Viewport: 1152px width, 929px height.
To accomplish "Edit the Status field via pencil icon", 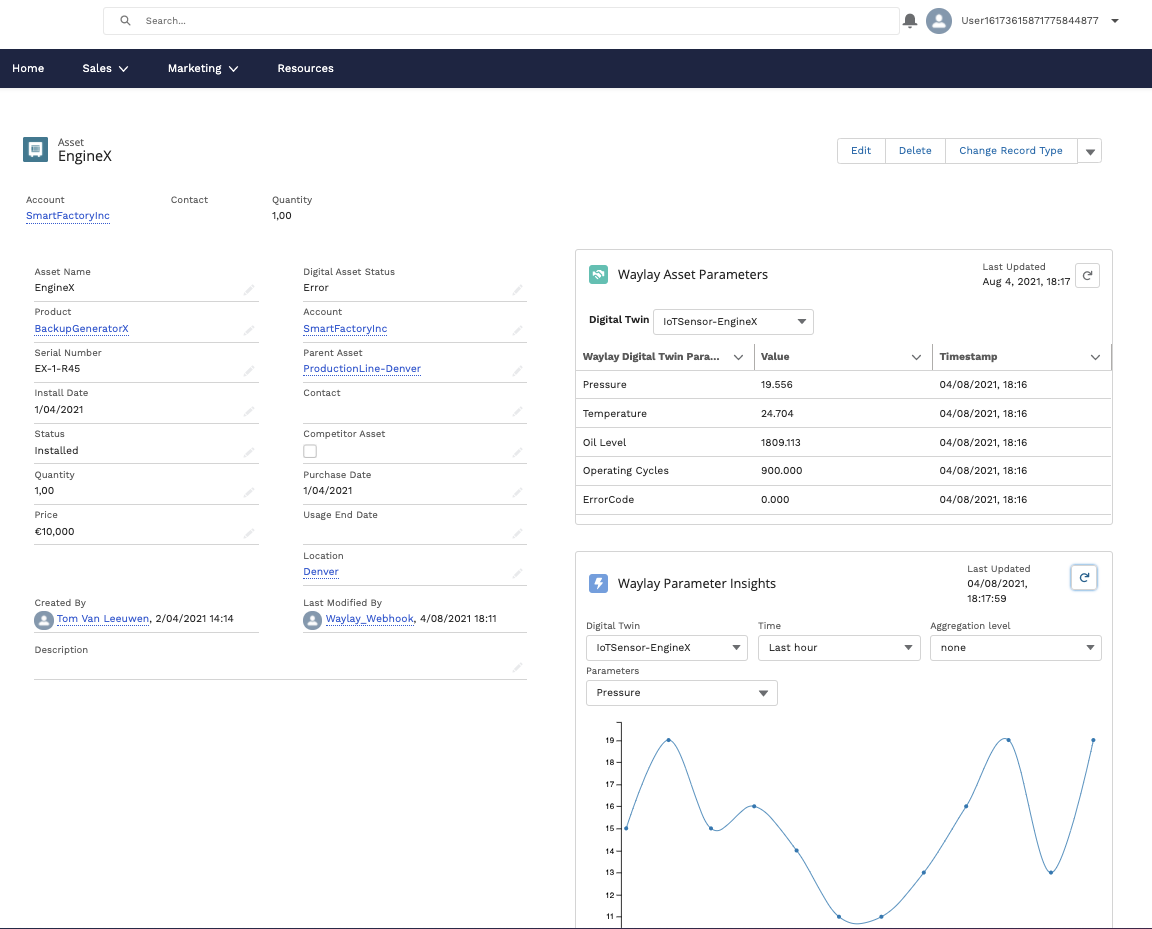I will [x=249, y=452].
